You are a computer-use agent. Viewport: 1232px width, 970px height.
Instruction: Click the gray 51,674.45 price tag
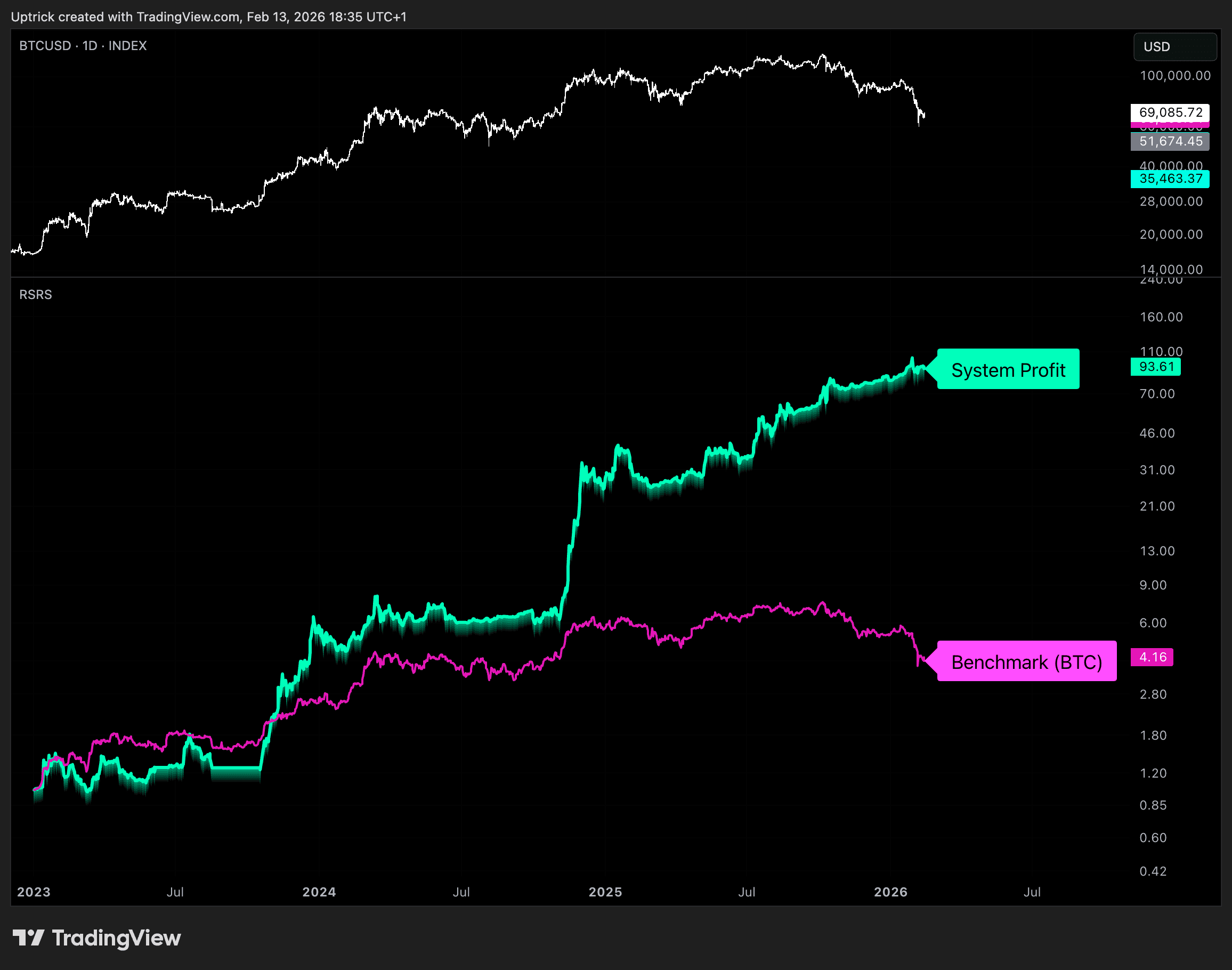[1170, 141]
